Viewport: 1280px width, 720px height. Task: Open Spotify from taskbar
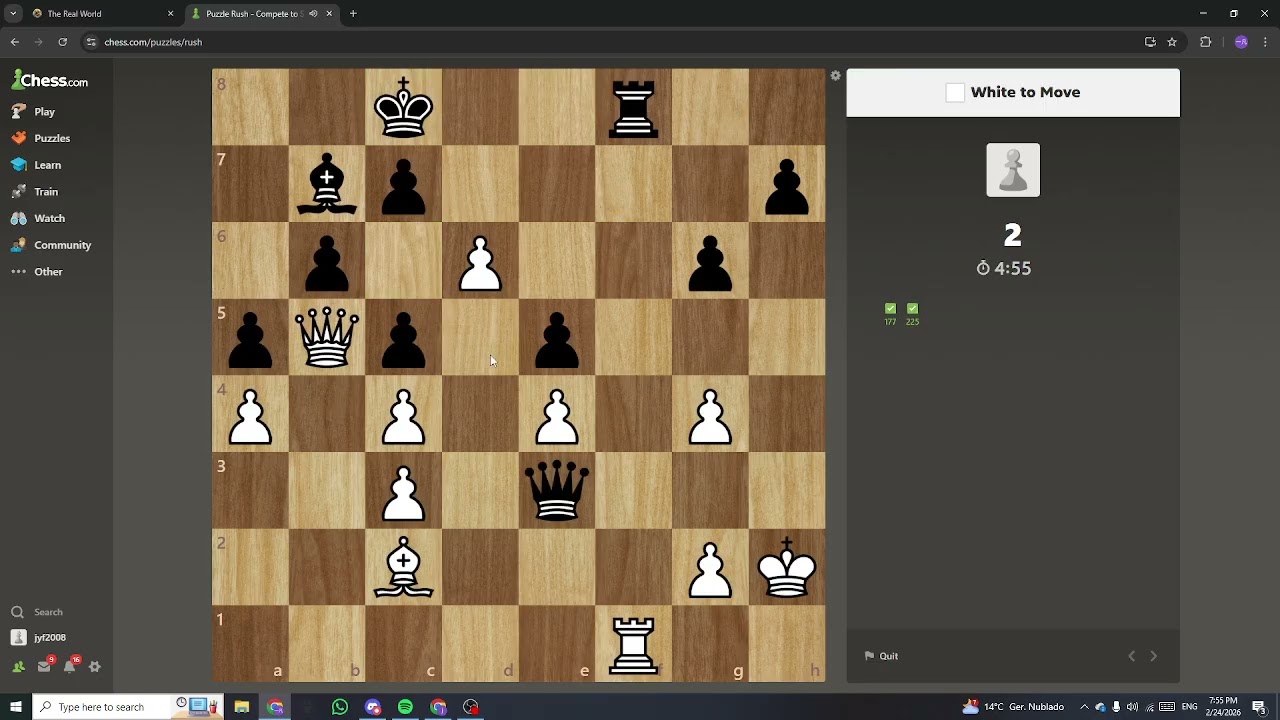point(405,707)
